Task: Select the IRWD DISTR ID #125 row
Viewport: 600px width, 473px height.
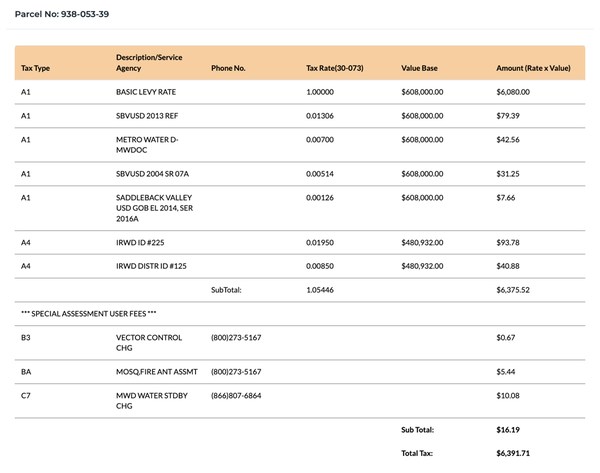Action: pos(300,266)
